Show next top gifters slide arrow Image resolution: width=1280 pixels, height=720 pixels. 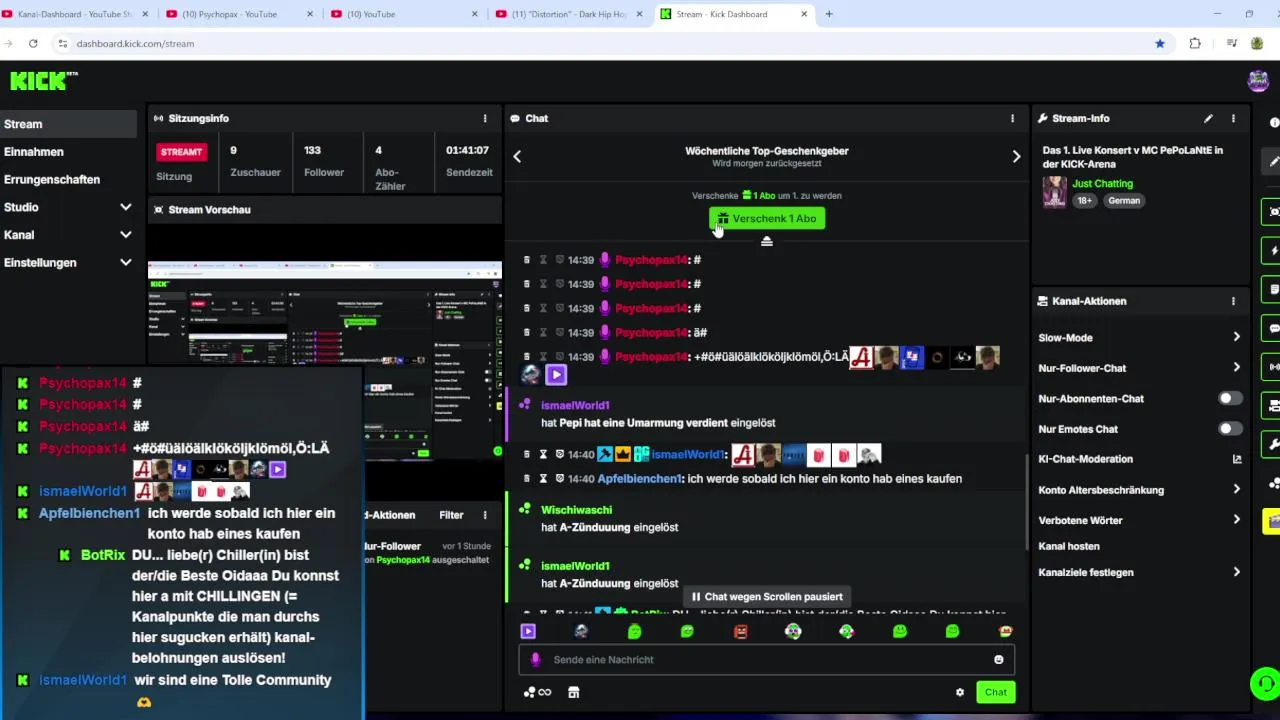[x=1016, y=156]
